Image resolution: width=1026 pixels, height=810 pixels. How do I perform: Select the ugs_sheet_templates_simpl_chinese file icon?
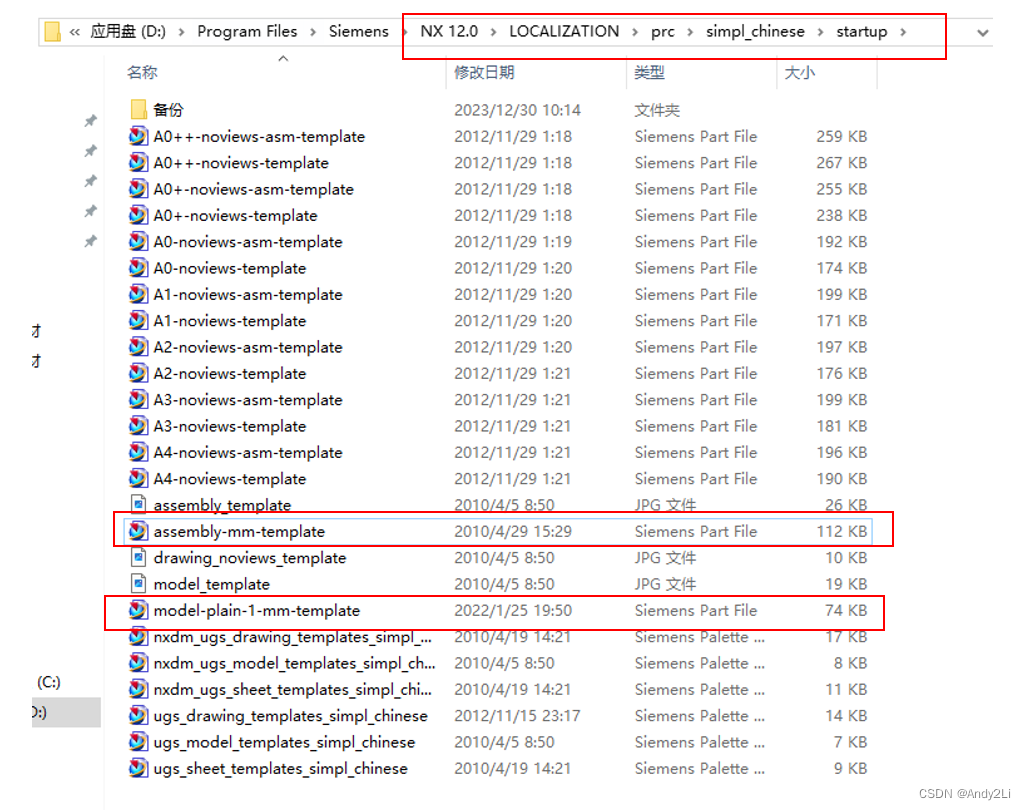(x=138, y=768)
